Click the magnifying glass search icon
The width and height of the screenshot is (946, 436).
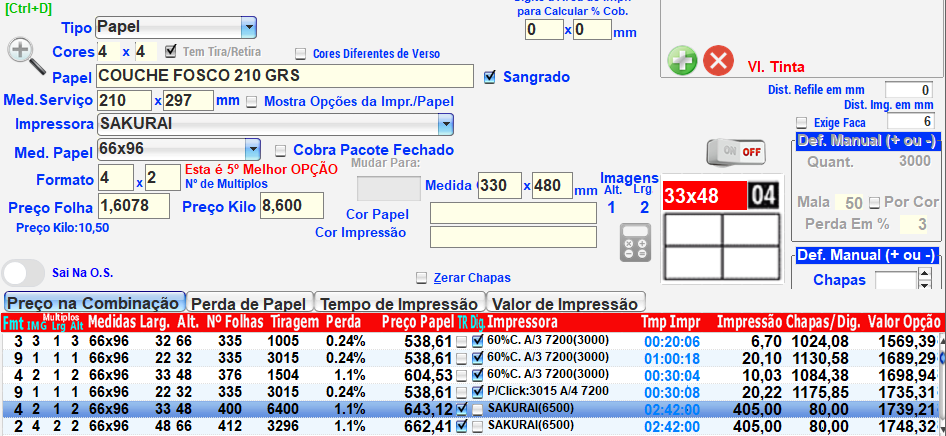pos(26,56)
